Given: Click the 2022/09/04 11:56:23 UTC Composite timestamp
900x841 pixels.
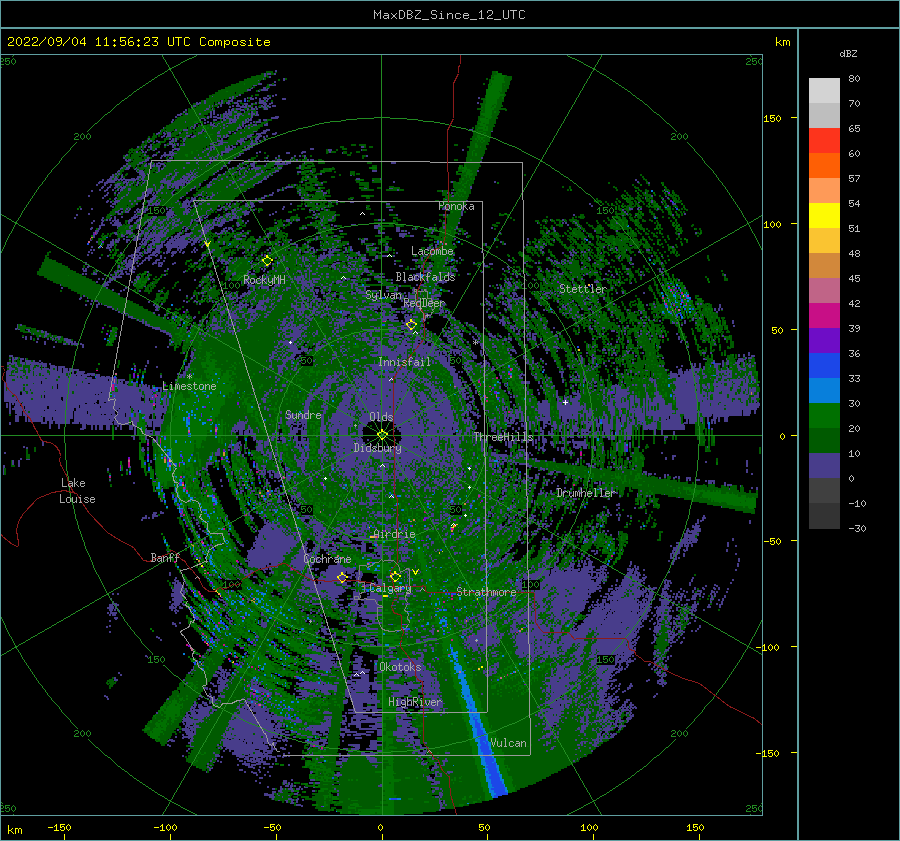Looking at the screenshot, I should pyautogui.click(x=138, y=42).
